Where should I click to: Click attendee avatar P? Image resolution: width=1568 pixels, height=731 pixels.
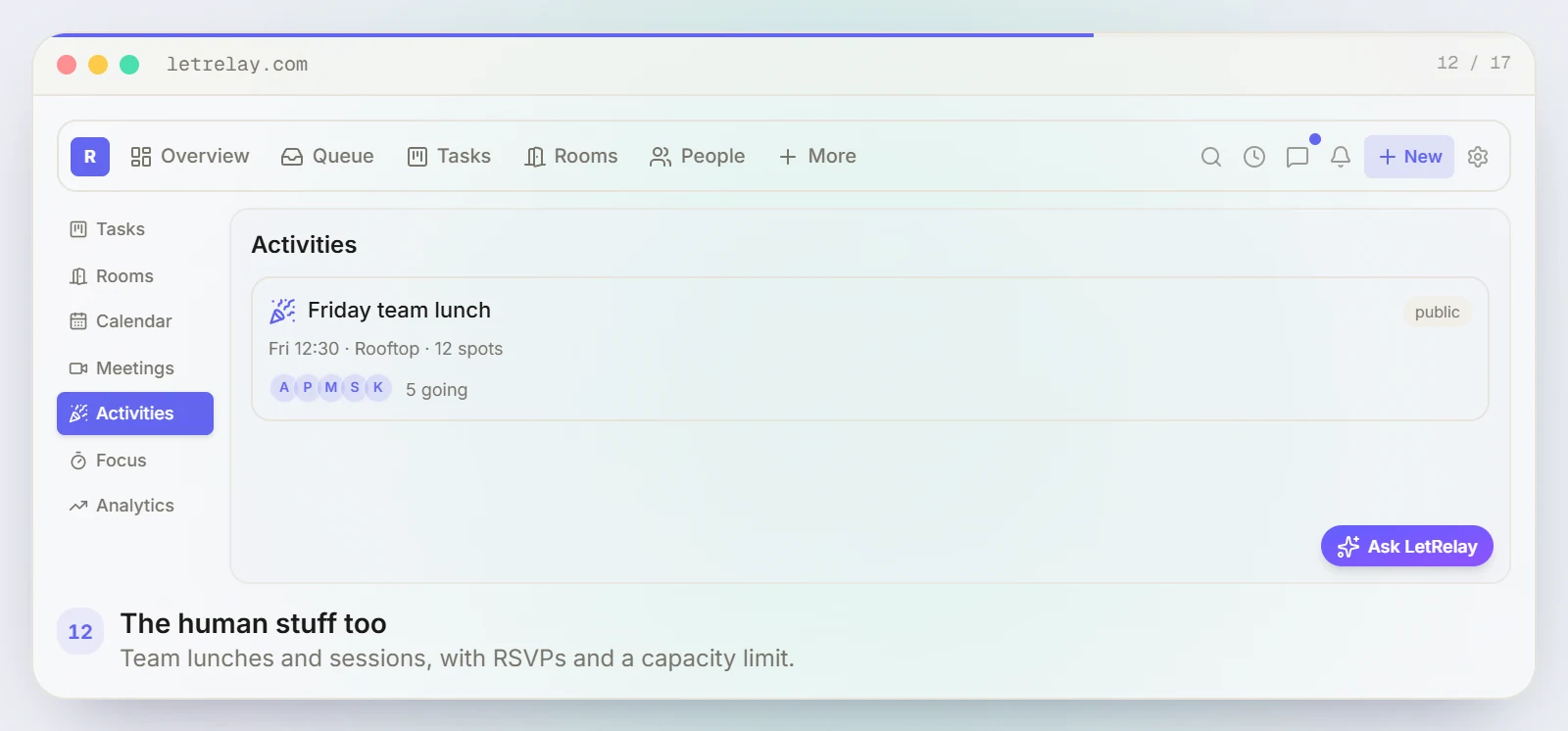pyautogui.click(x=308, y=388)
